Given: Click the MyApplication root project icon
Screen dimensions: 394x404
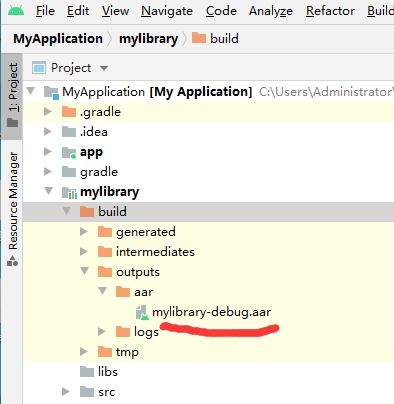Looking at the screenshot, I should tap(51, 92).
